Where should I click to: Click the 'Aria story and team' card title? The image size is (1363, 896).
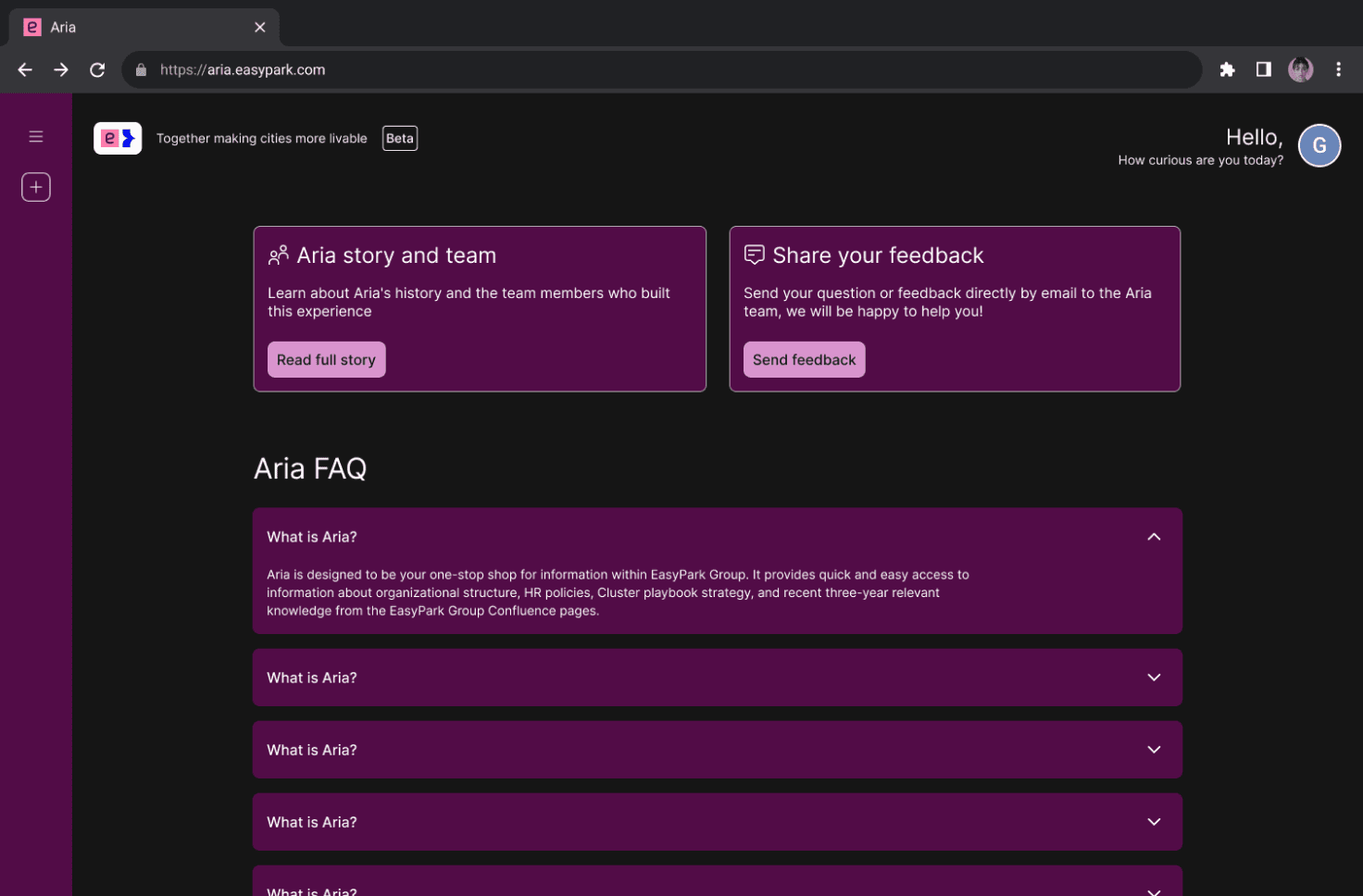[x=396, y=255]
